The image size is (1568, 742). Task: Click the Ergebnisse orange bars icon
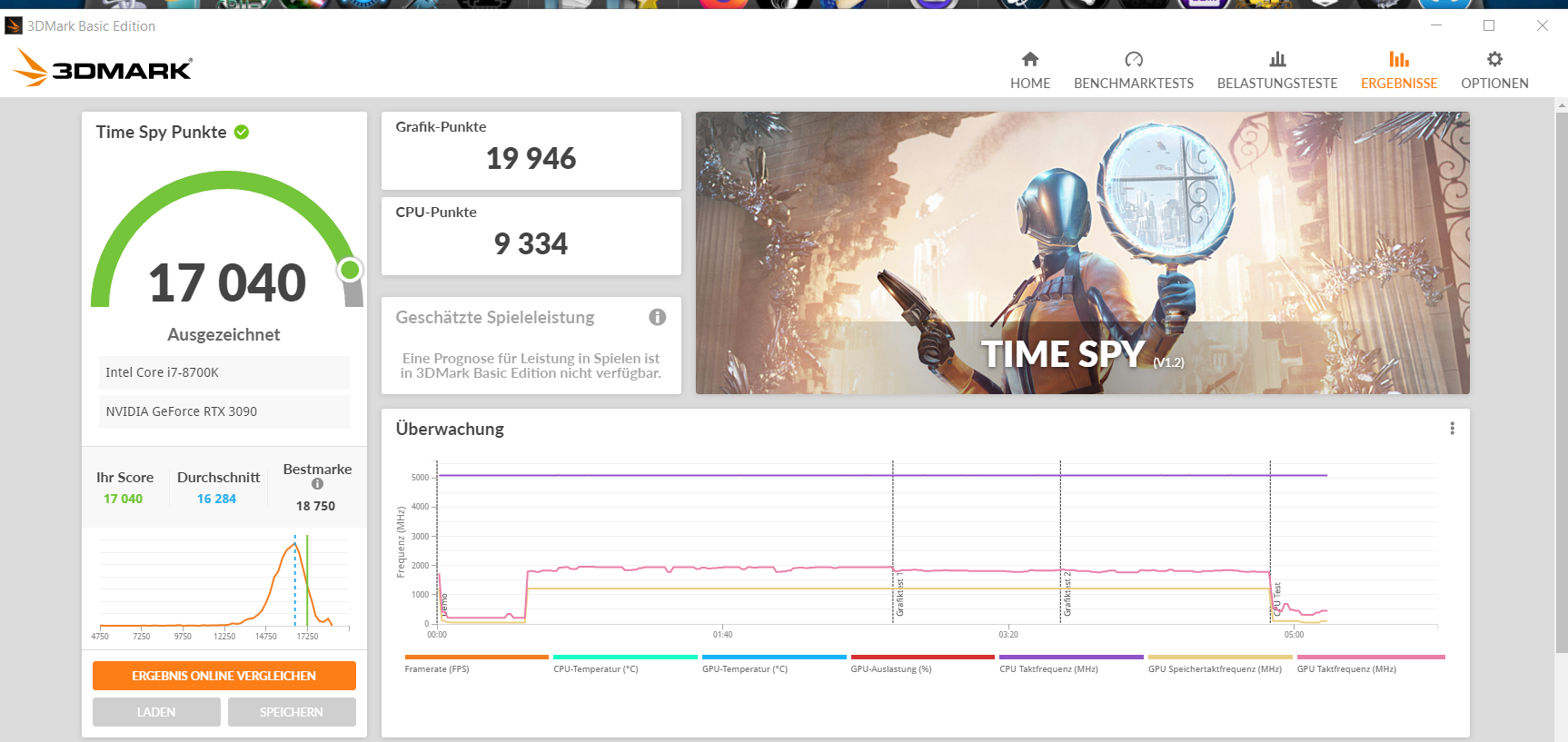[1399, 59]
